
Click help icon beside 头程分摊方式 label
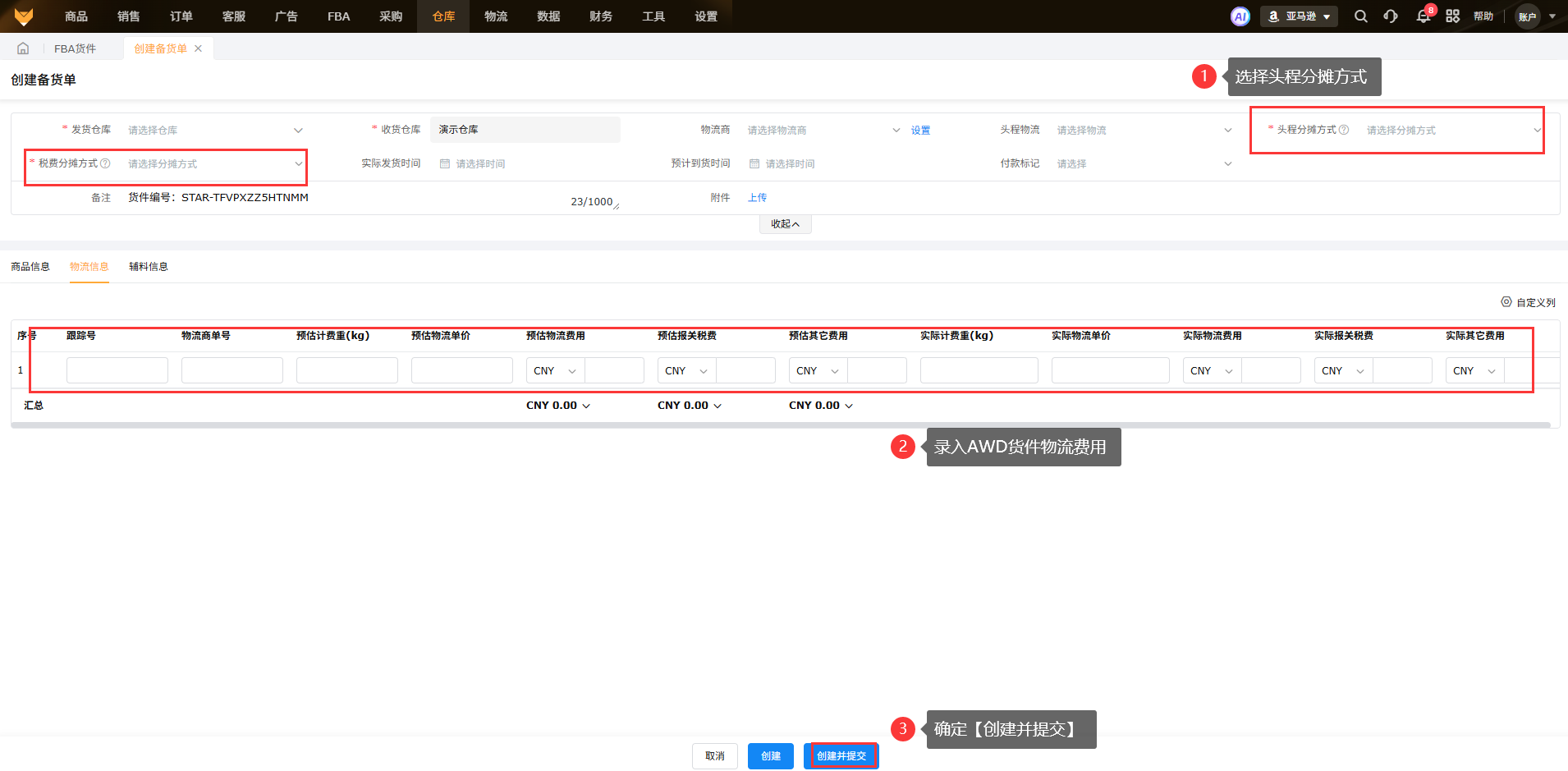point(1344,130)
